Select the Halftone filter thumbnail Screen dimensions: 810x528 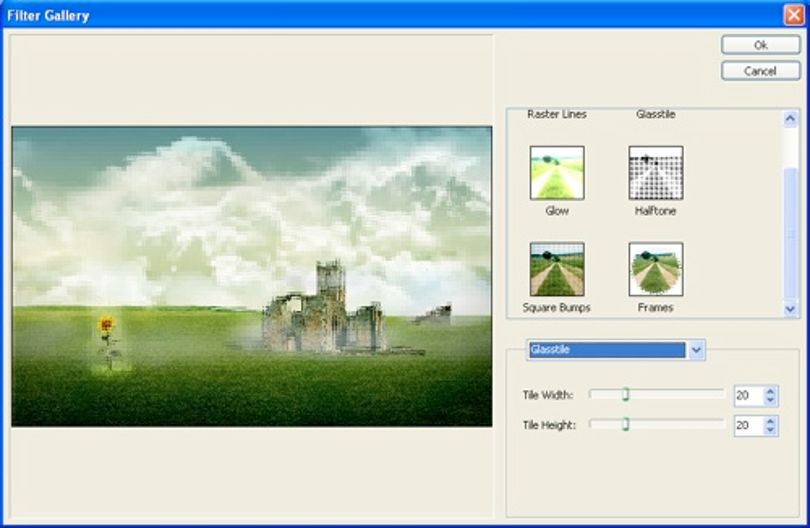(656, 173)
